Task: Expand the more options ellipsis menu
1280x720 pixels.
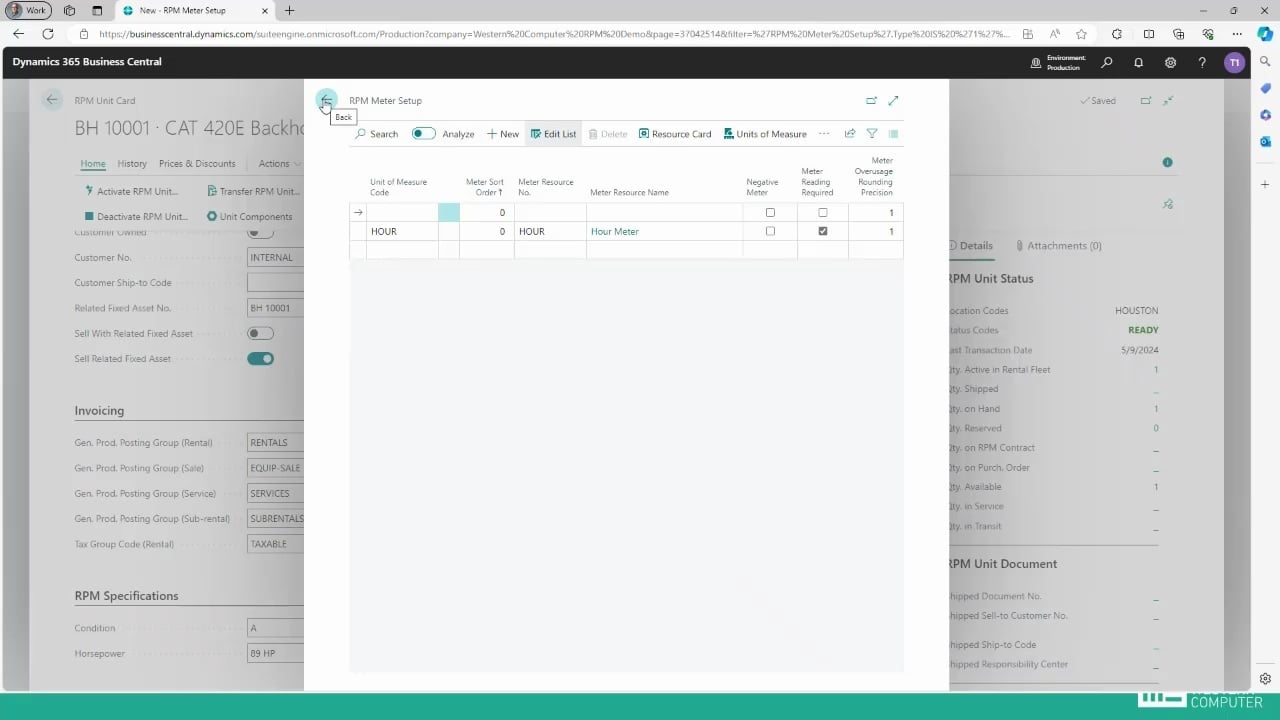Action: click(824, 134)
